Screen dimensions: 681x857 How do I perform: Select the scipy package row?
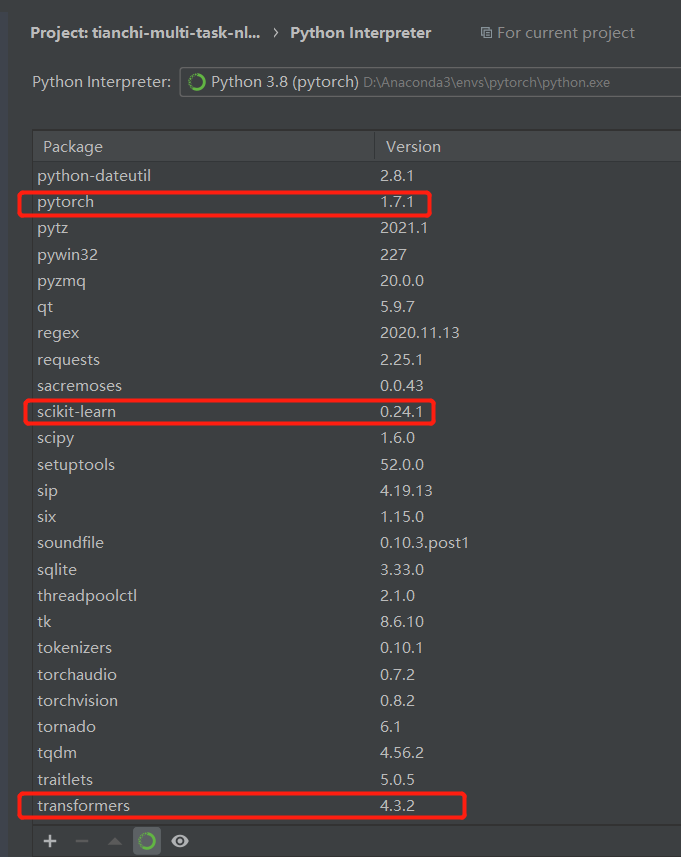[357, 438]
